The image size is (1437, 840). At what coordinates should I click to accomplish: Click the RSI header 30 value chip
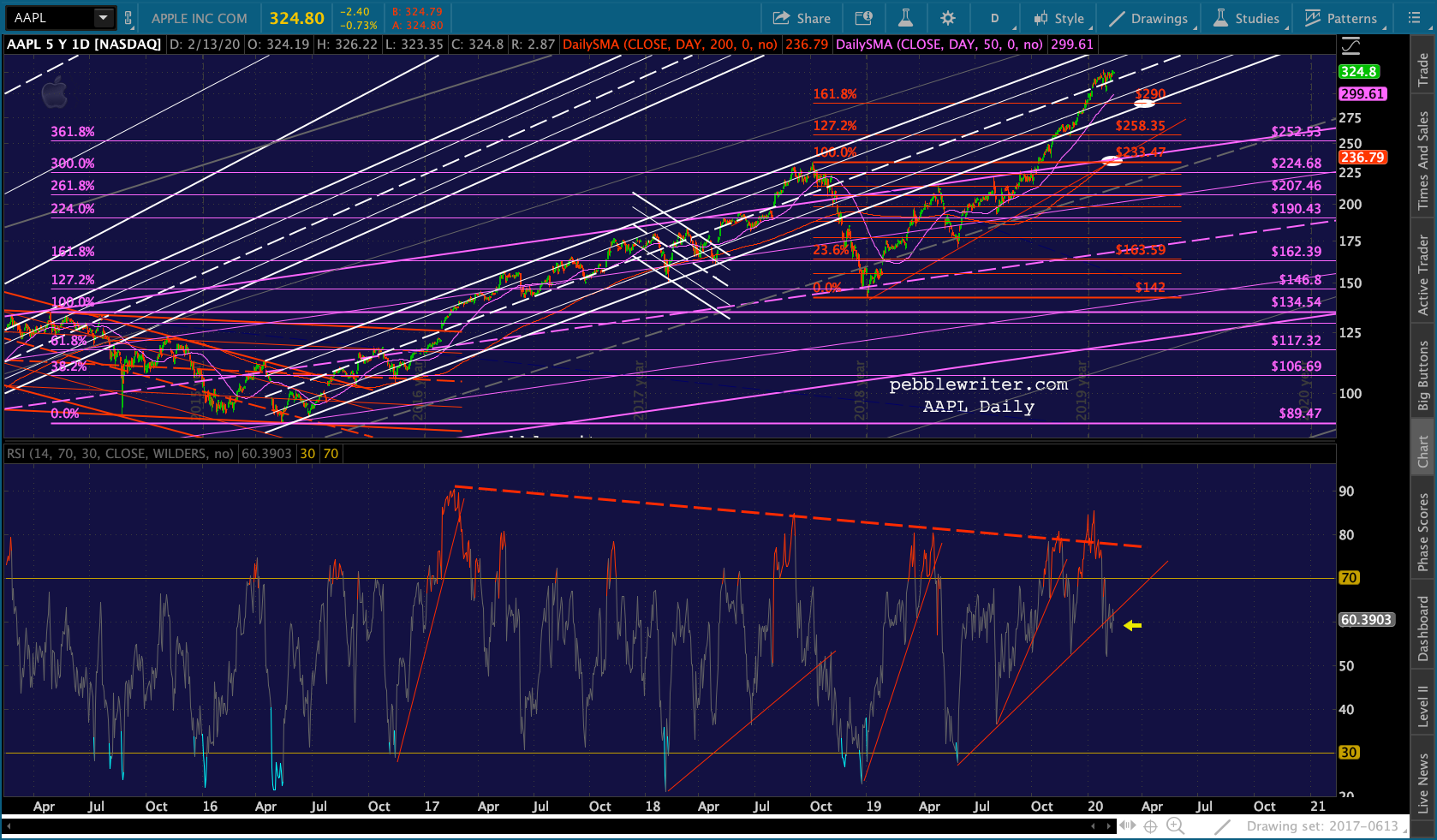(x=307, y=454)
